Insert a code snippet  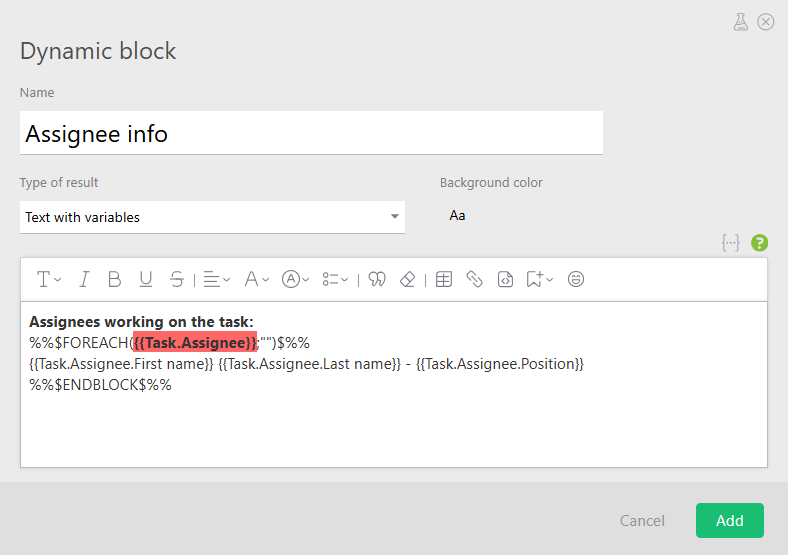(505, 280)
